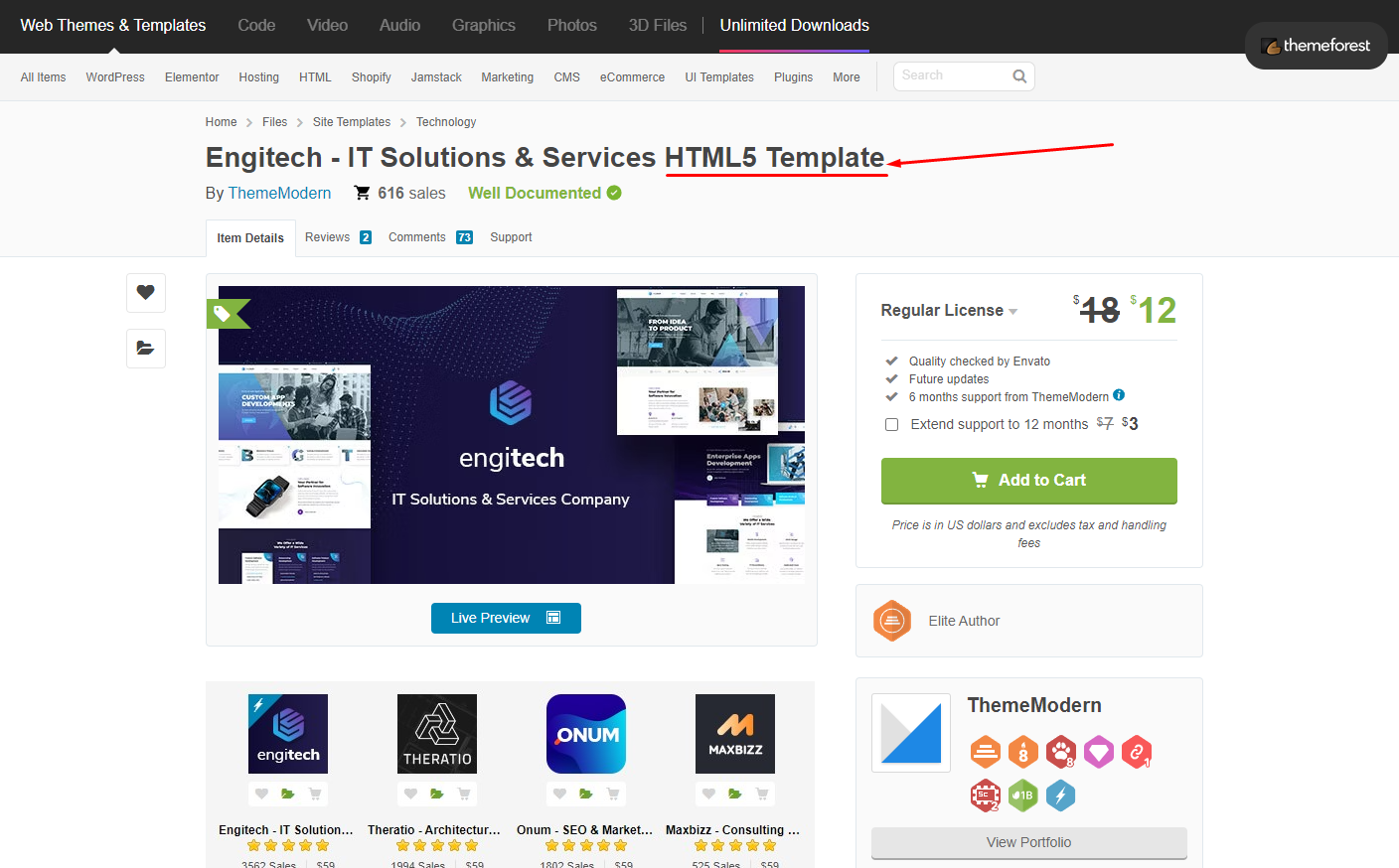Click the folder icon under the Maxbizz thumbnail
Screen dimensions: 1399x868
tap(735, 794)
